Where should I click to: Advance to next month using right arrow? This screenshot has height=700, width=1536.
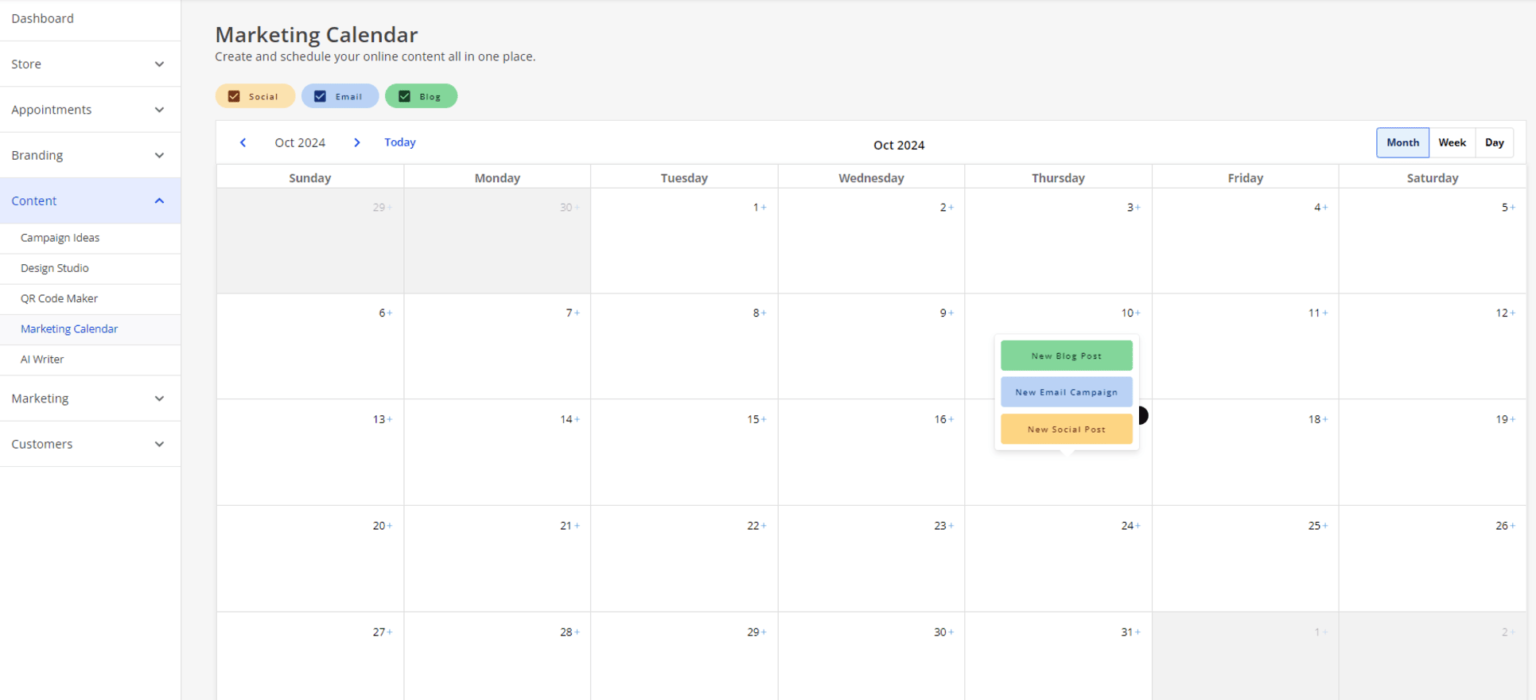coord(357,143)
